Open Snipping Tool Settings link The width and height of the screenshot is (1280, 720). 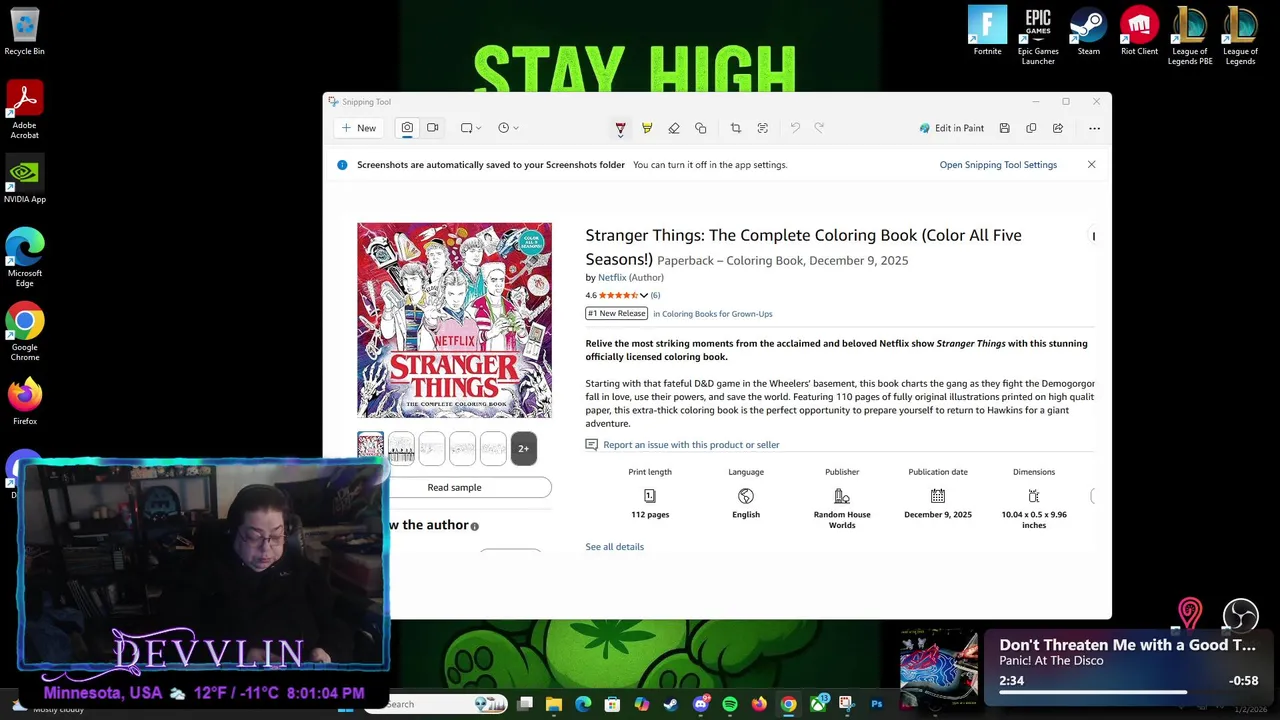[998, 165]
